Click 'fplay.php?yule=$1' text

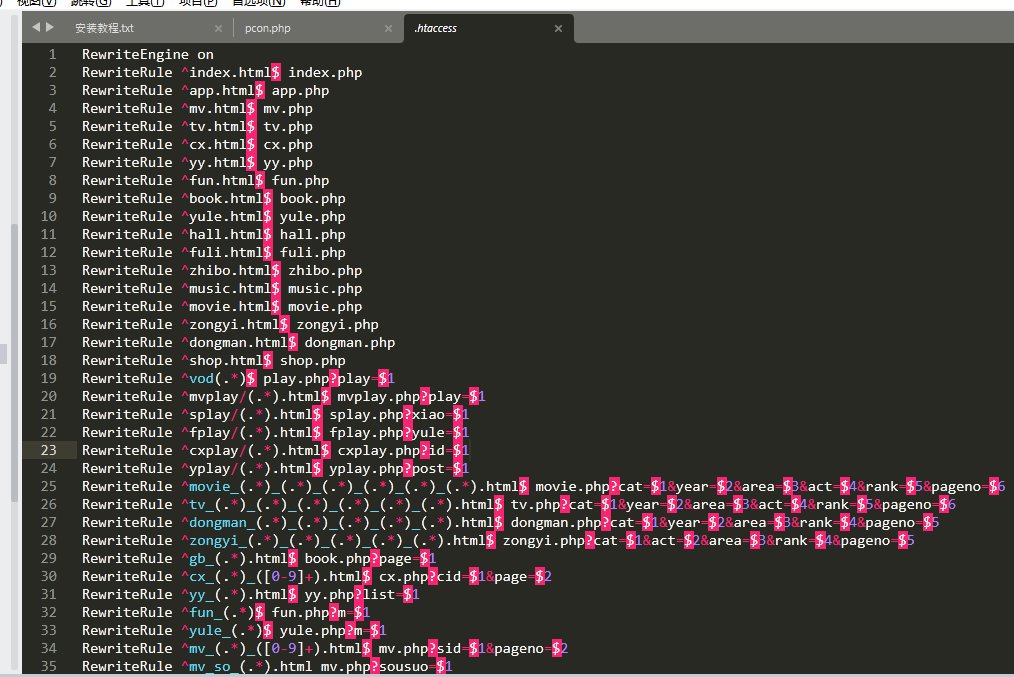click(399, 433)
